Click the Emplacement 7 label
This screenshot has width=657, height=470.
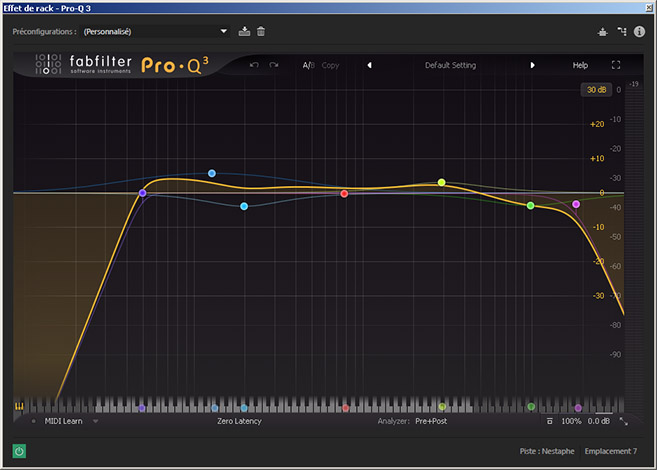(x=610, y=451)
